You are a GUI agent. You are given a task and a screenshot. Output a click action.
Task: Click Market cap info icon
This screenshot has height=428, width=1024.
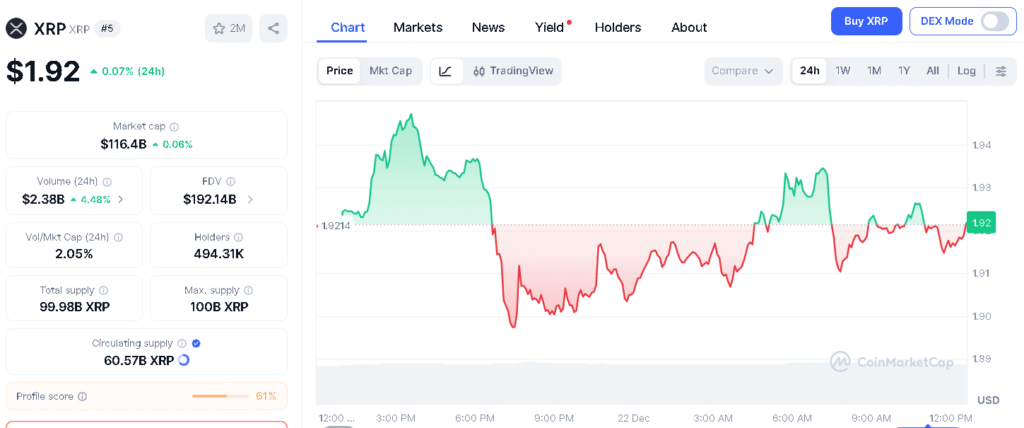pyautogui.click(x=174, y=127)
